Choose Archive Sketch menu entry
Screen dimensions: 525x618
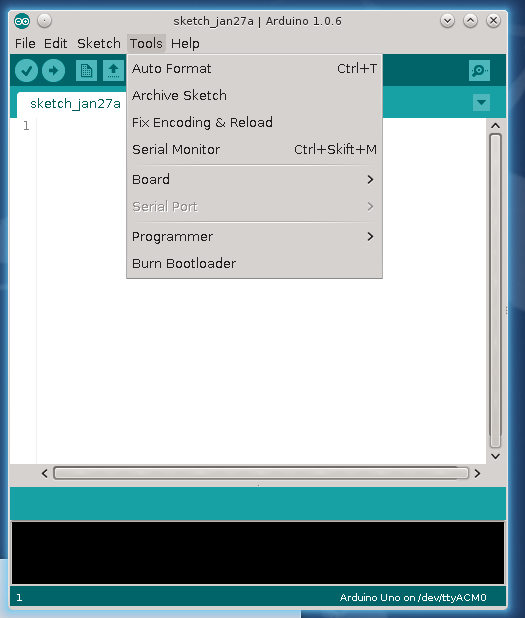(x=254, y=95)
